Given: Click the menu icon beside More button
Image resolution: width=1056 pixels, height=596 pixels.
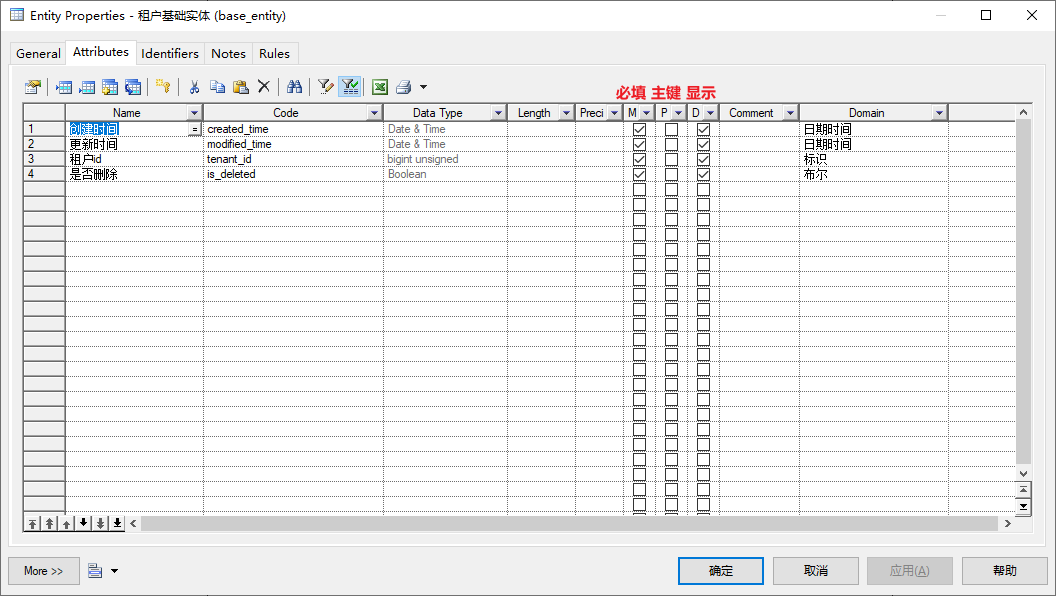Looking at the screenshot, I should [95, 571].
